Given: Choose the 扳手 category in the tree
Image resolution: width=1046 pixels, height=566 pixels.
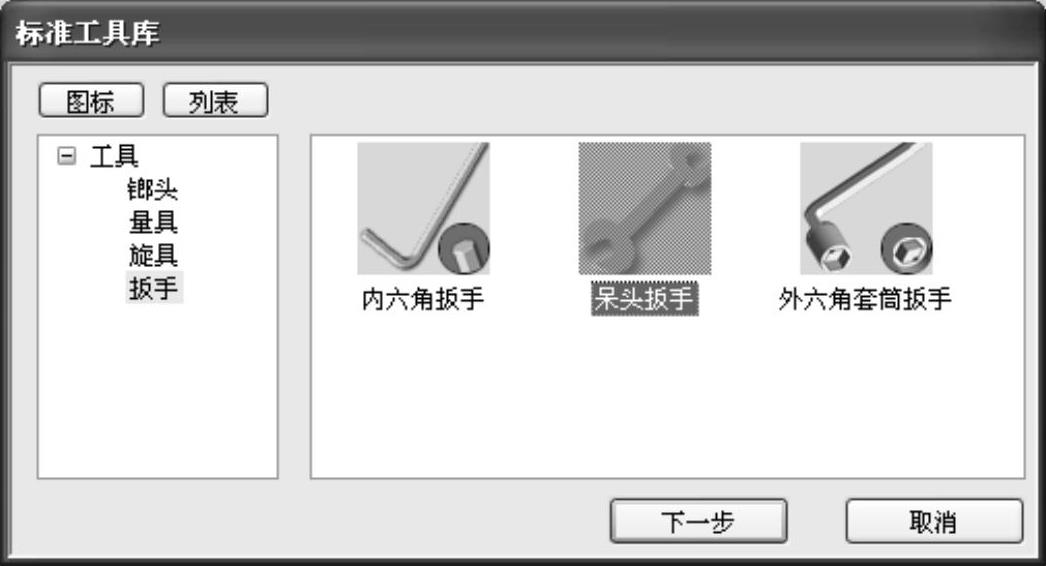Looking at the screenshot, I should pos(154,288).
